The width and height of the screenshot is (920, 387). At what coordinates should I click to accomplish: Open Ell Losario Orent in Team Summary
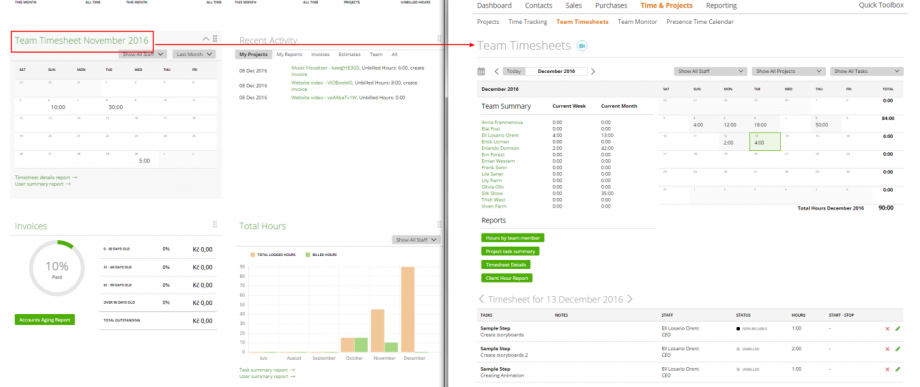[x=500, y=135]
